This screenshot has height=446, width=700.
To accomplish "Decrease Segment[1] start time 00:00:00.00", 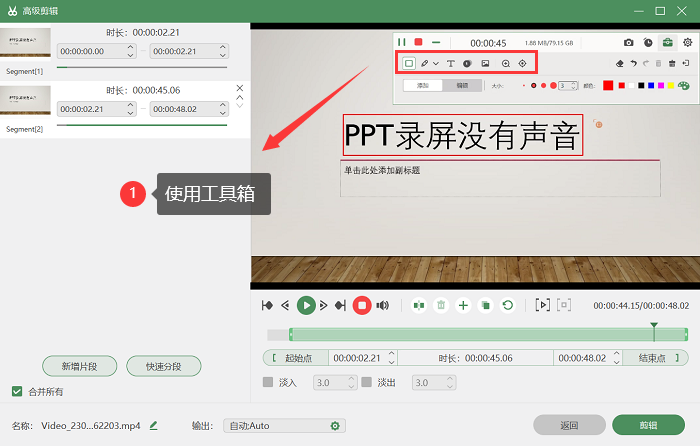I will pyautogui.click(x=130, y=55).
